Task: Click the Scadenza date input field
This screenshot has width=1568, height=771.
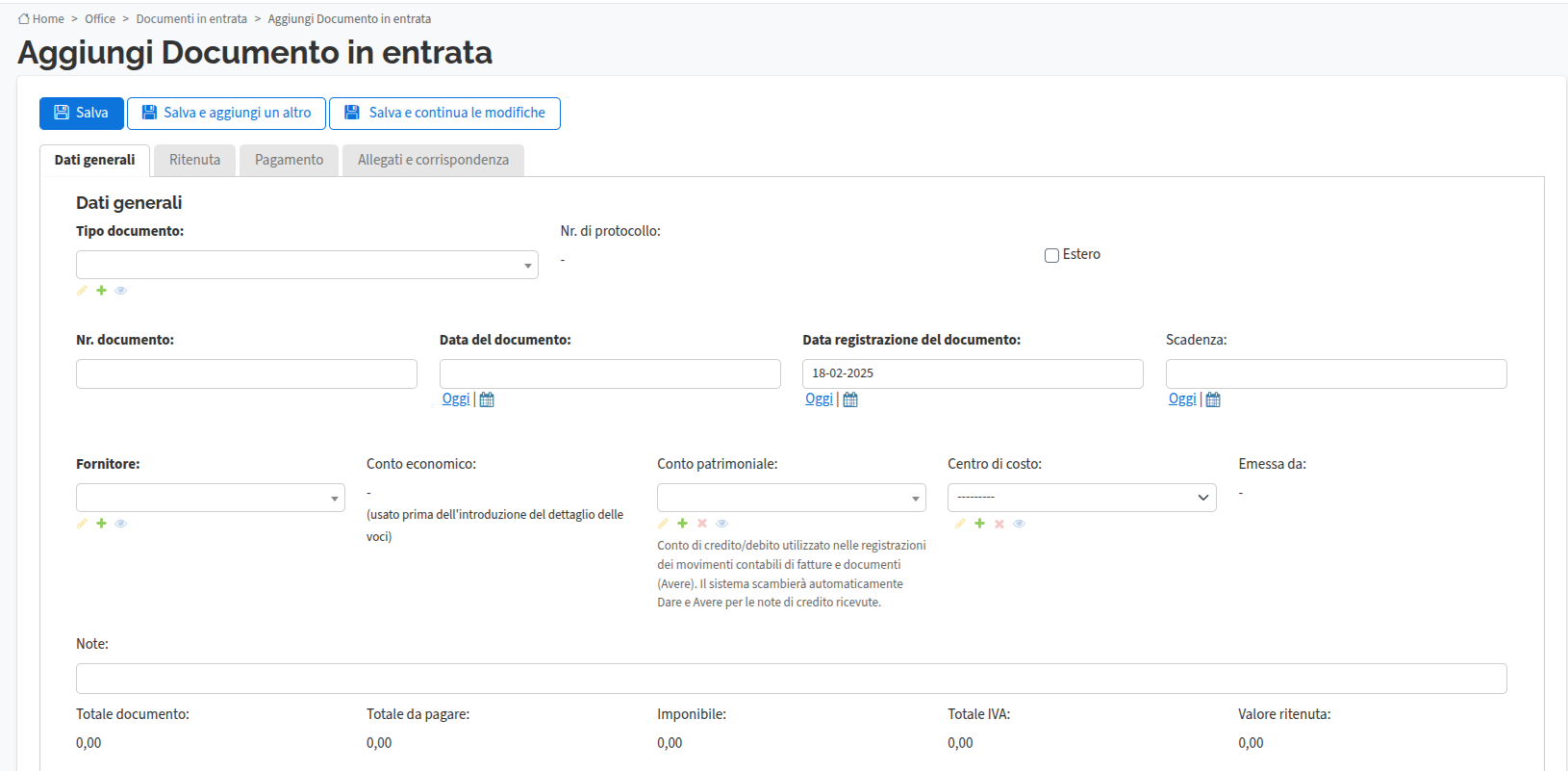Action: pyautogui.click(x=1336, y=373)
